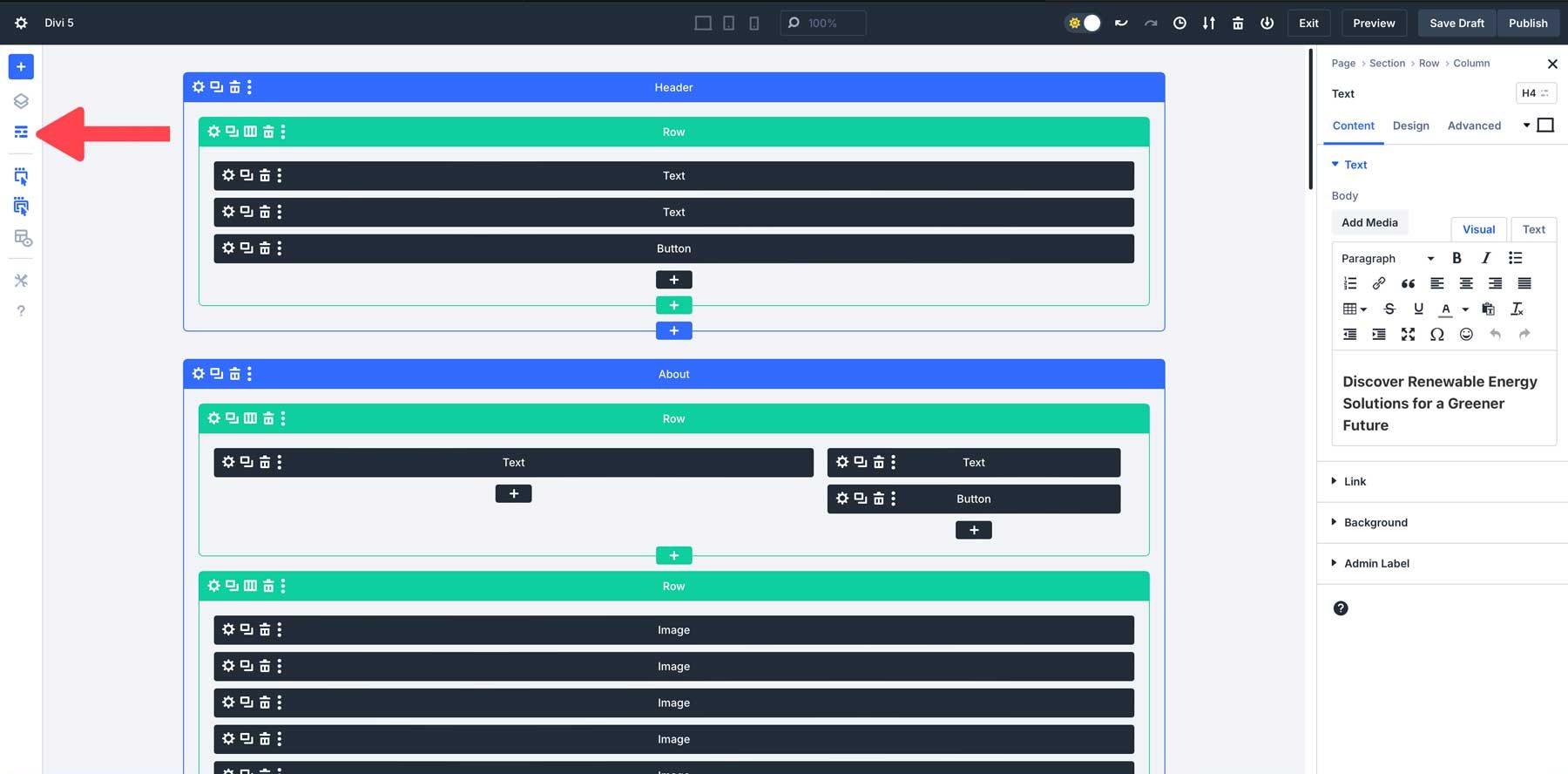Open the Paragraph format dropdown
The image size is (1568, 774).
point(1387,258)
